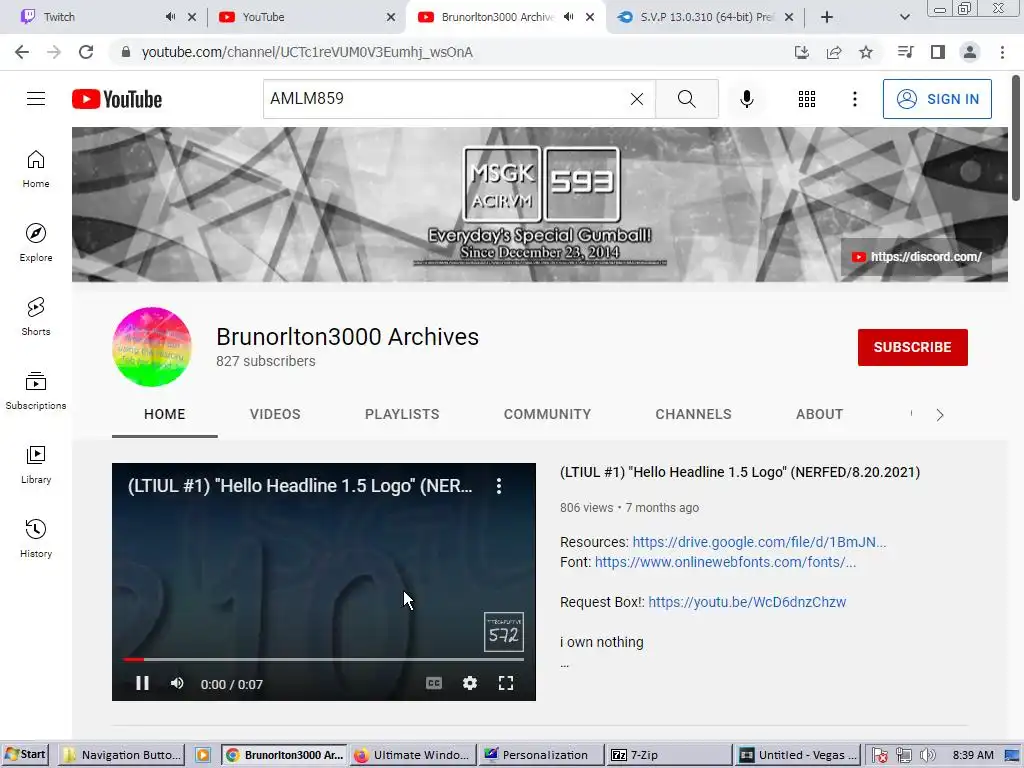
Task: Open Shorts in the sidebar
Action: coord(36,316)
